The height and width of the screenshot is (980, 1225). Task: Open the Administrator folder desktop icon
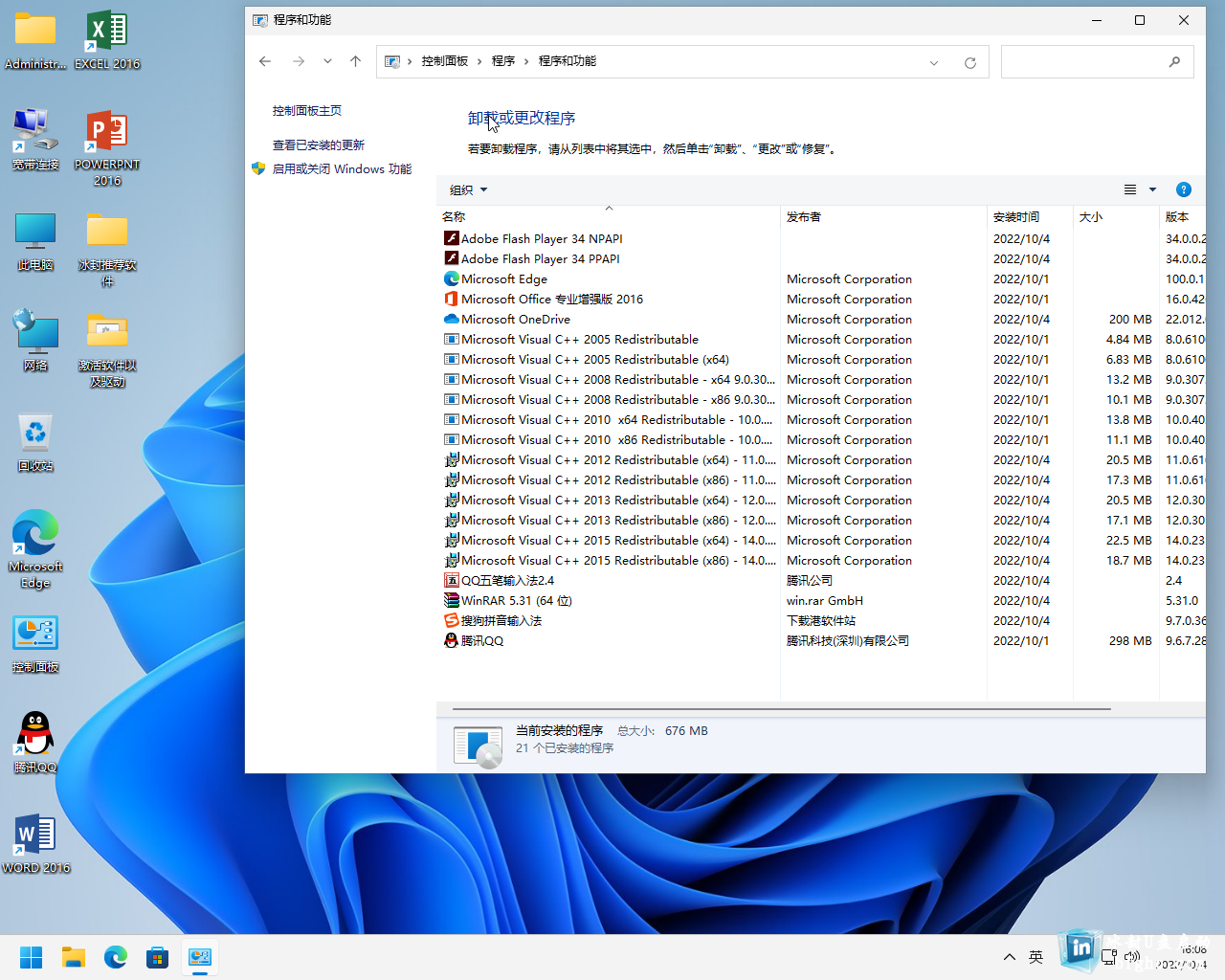coord(35,41)
